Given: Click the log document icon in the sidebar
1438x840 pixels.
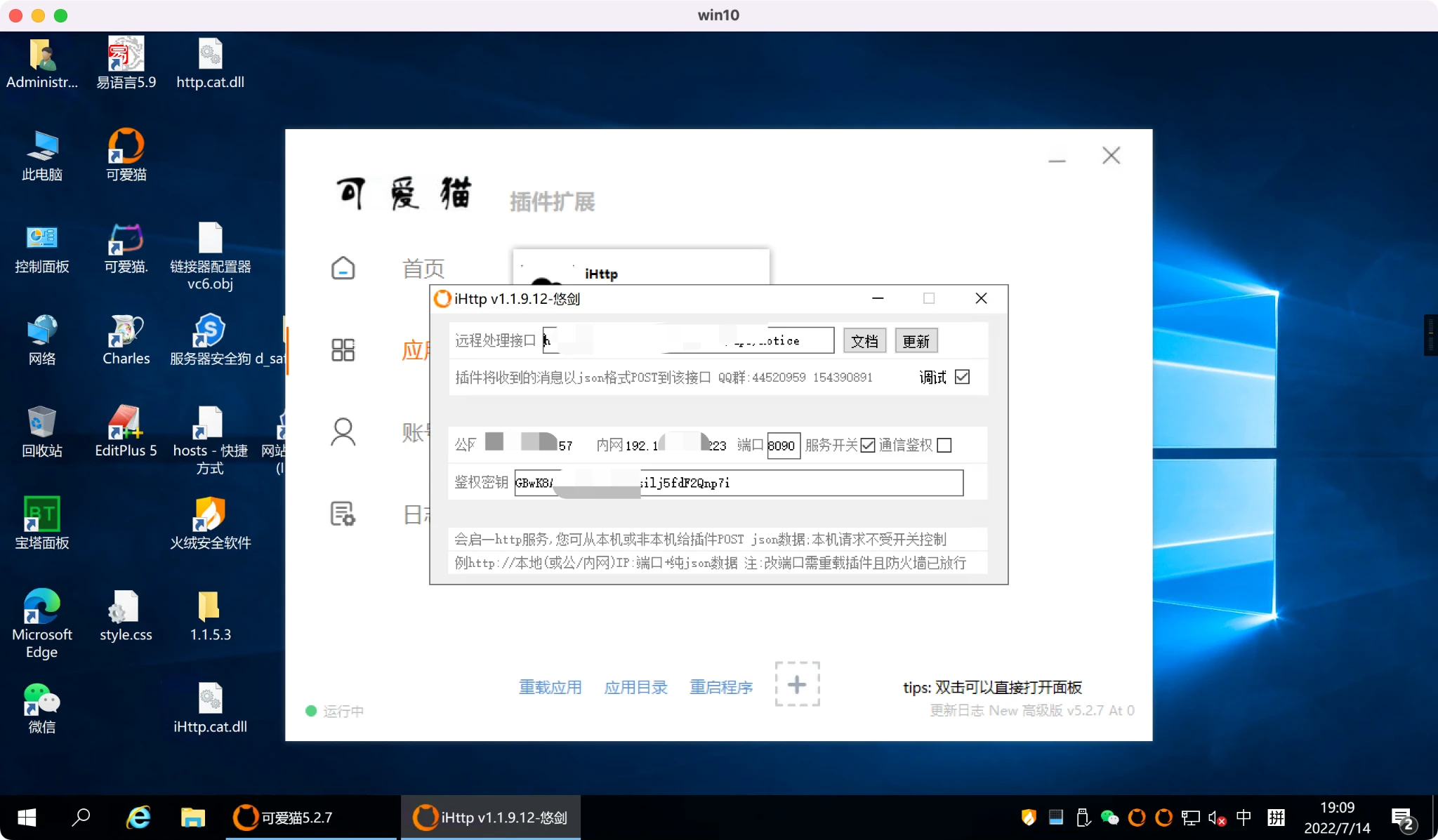Looking at the screenshot, I should coord(343,514).
